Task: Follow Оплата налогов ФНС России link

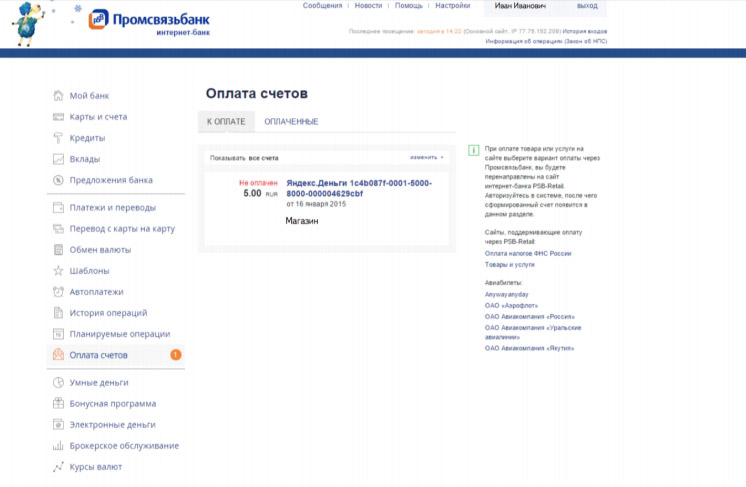Action: point(528,253)
